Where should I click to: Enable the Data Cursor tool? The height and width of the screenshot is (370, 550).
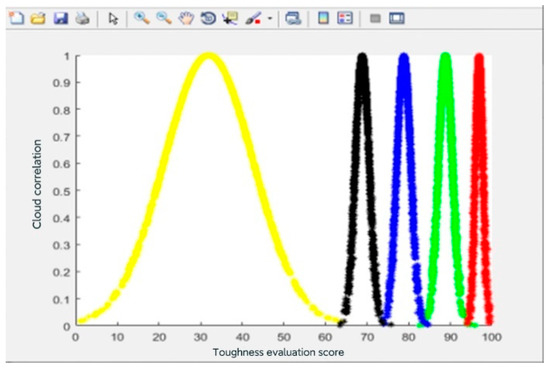[x=230, y=18]
